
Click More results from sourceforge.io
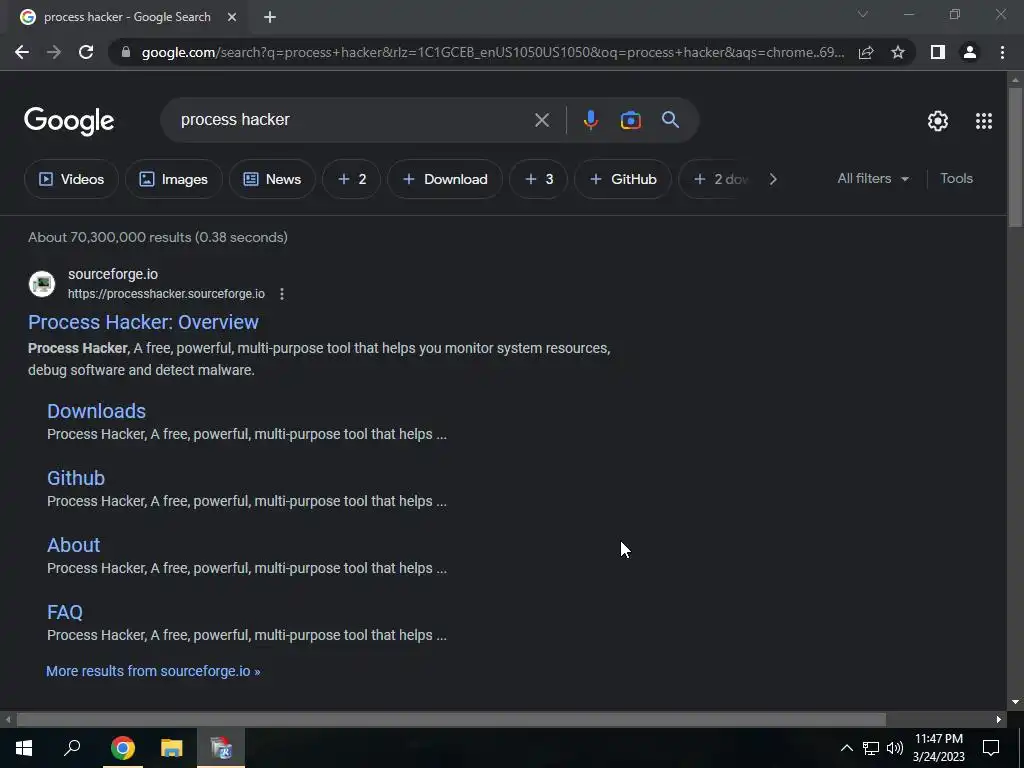(153, 671)
